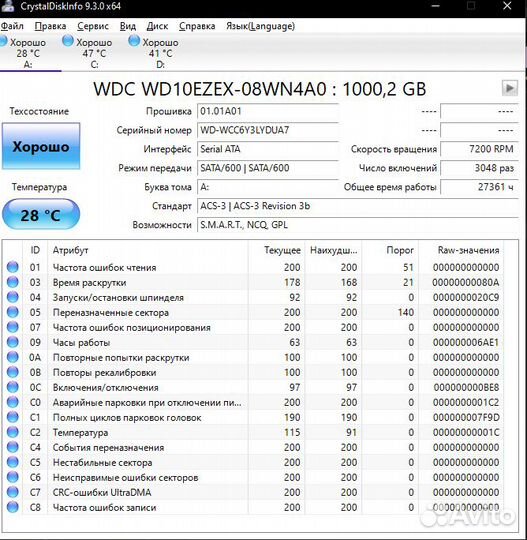Click status circle for Время раскрутки

click(13, 282)
